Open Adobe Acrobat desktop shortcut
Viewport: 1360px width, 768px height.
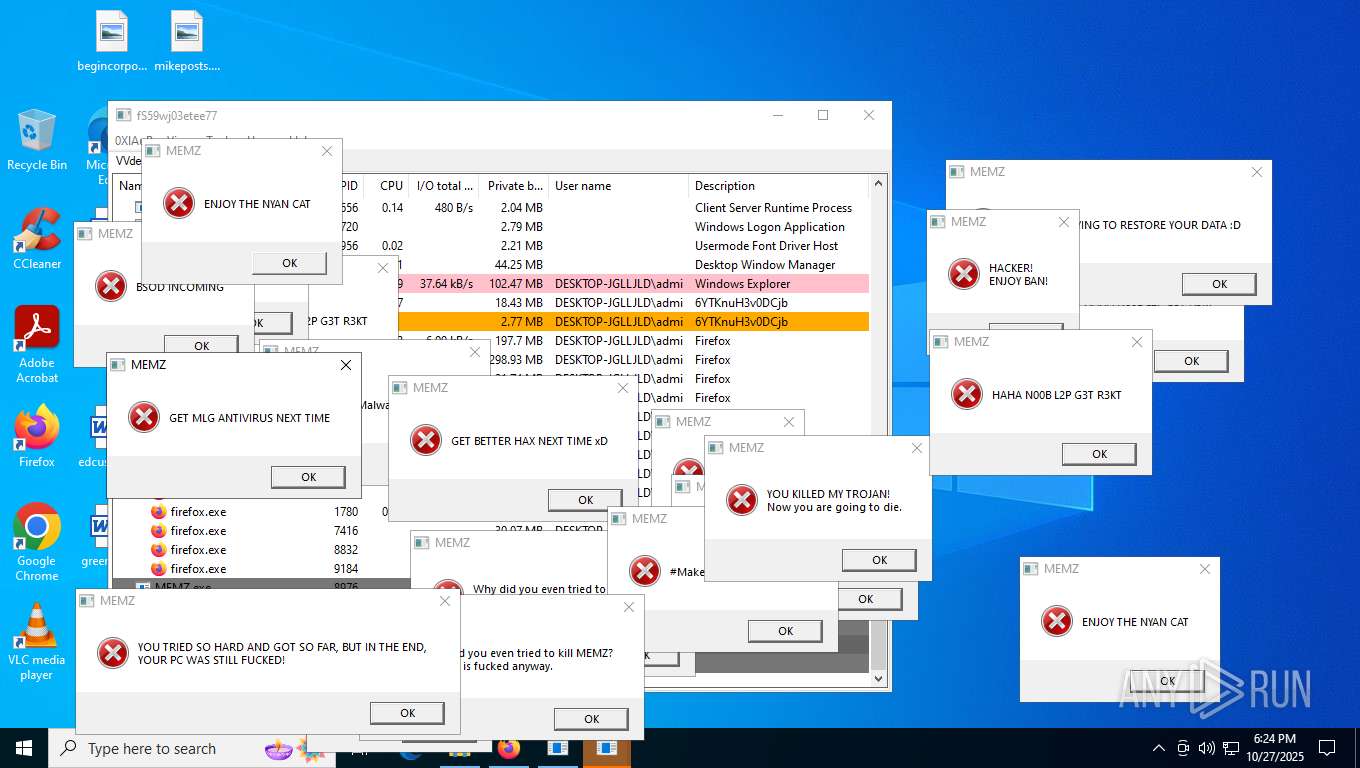click(x=37, y=344)
